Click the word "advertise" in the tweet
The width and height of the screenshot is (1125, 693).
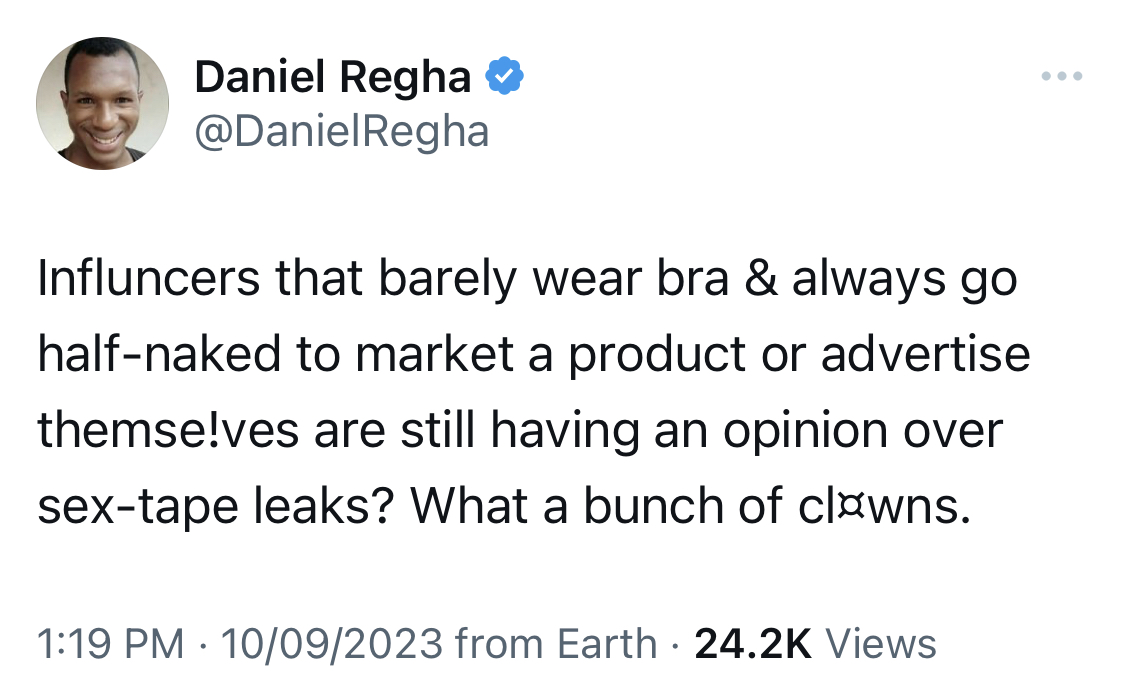926,354
